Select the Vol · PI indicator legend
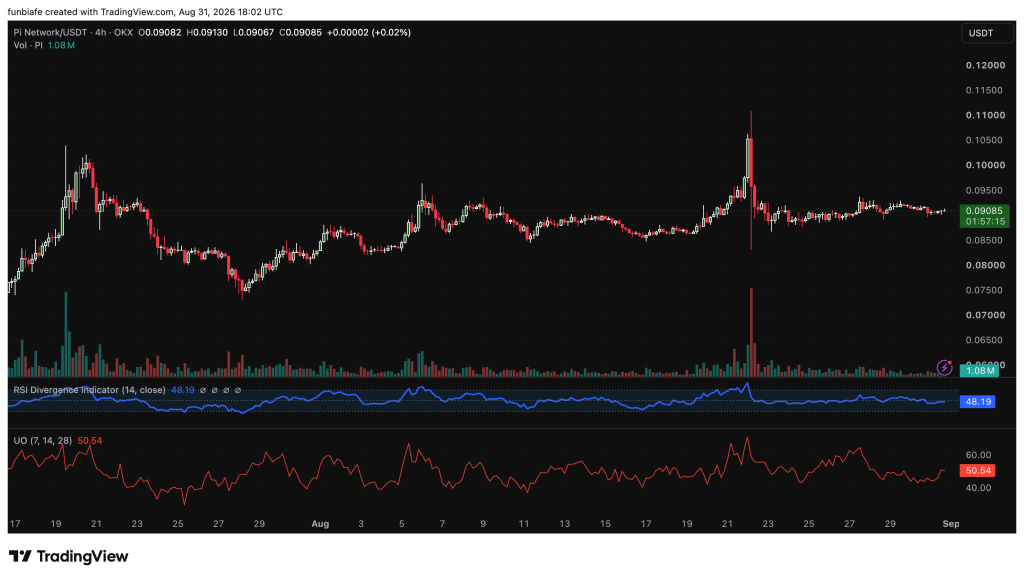This screenshot has height=579, width=1024. click(x=28, y=45)
